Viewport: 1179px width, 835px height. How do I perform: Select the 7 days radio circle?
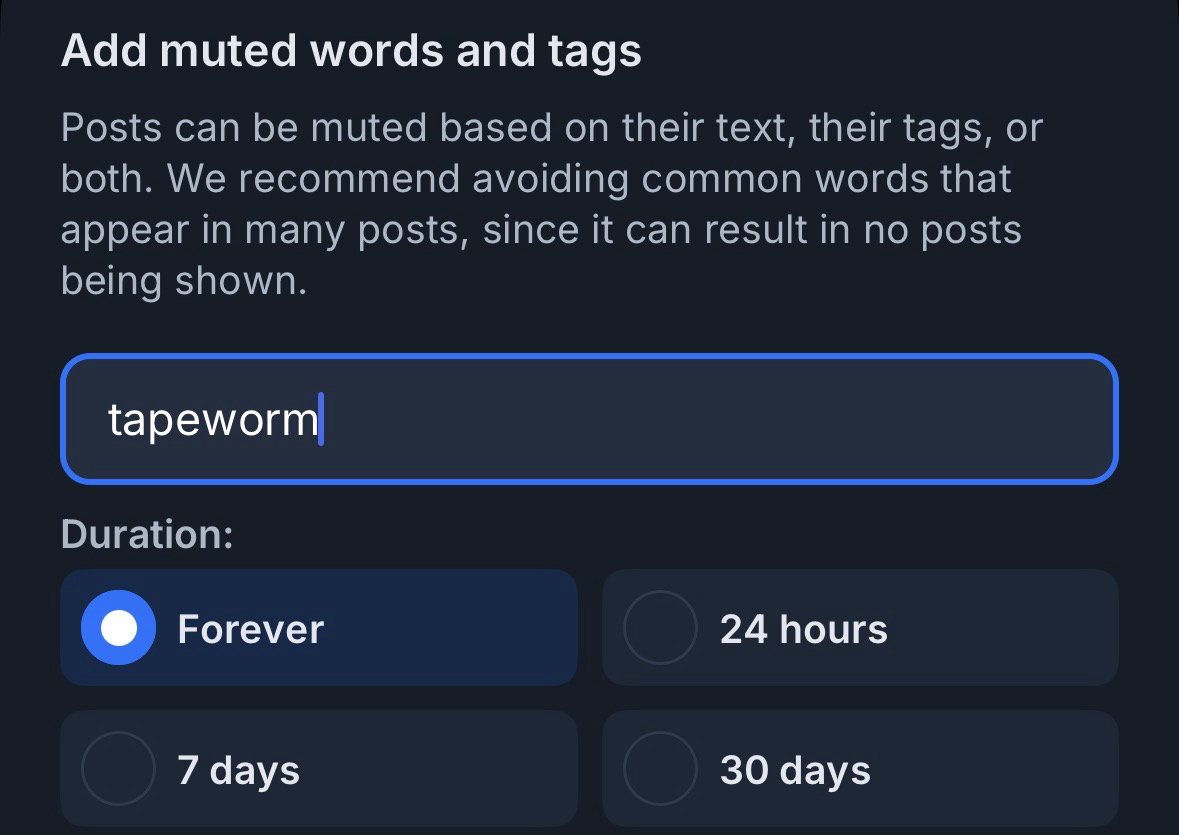point(118,769)
